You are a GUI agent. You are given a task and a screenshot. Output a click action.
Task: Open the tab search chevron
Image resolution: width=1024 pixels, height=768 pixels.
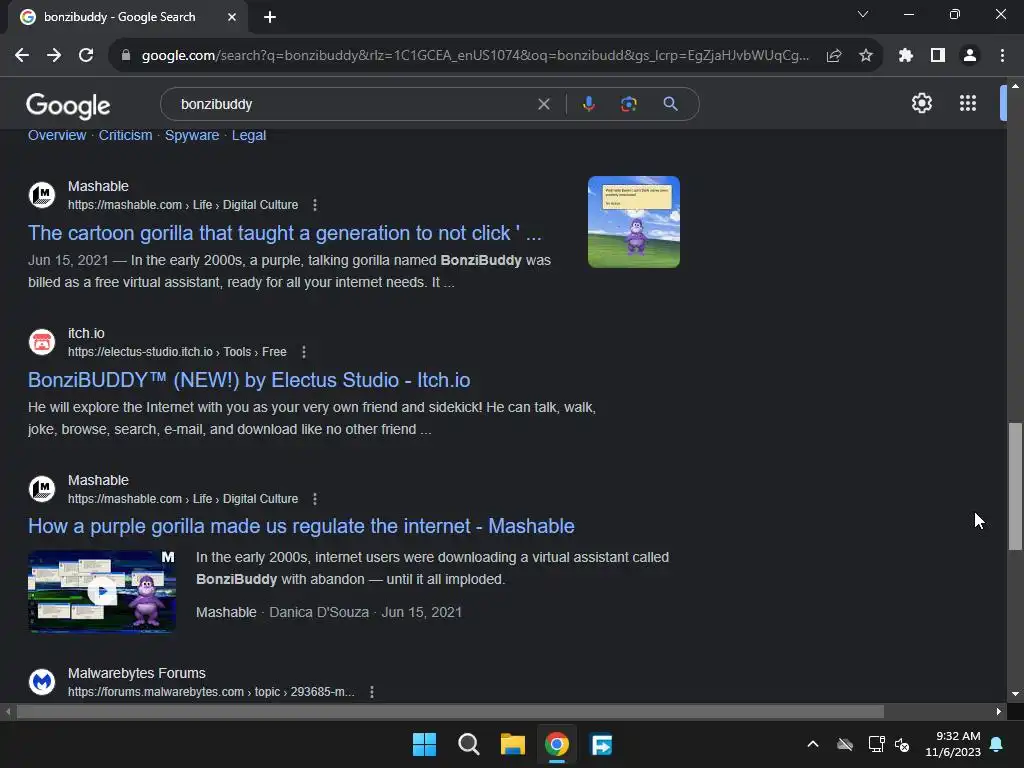(863, 14)
